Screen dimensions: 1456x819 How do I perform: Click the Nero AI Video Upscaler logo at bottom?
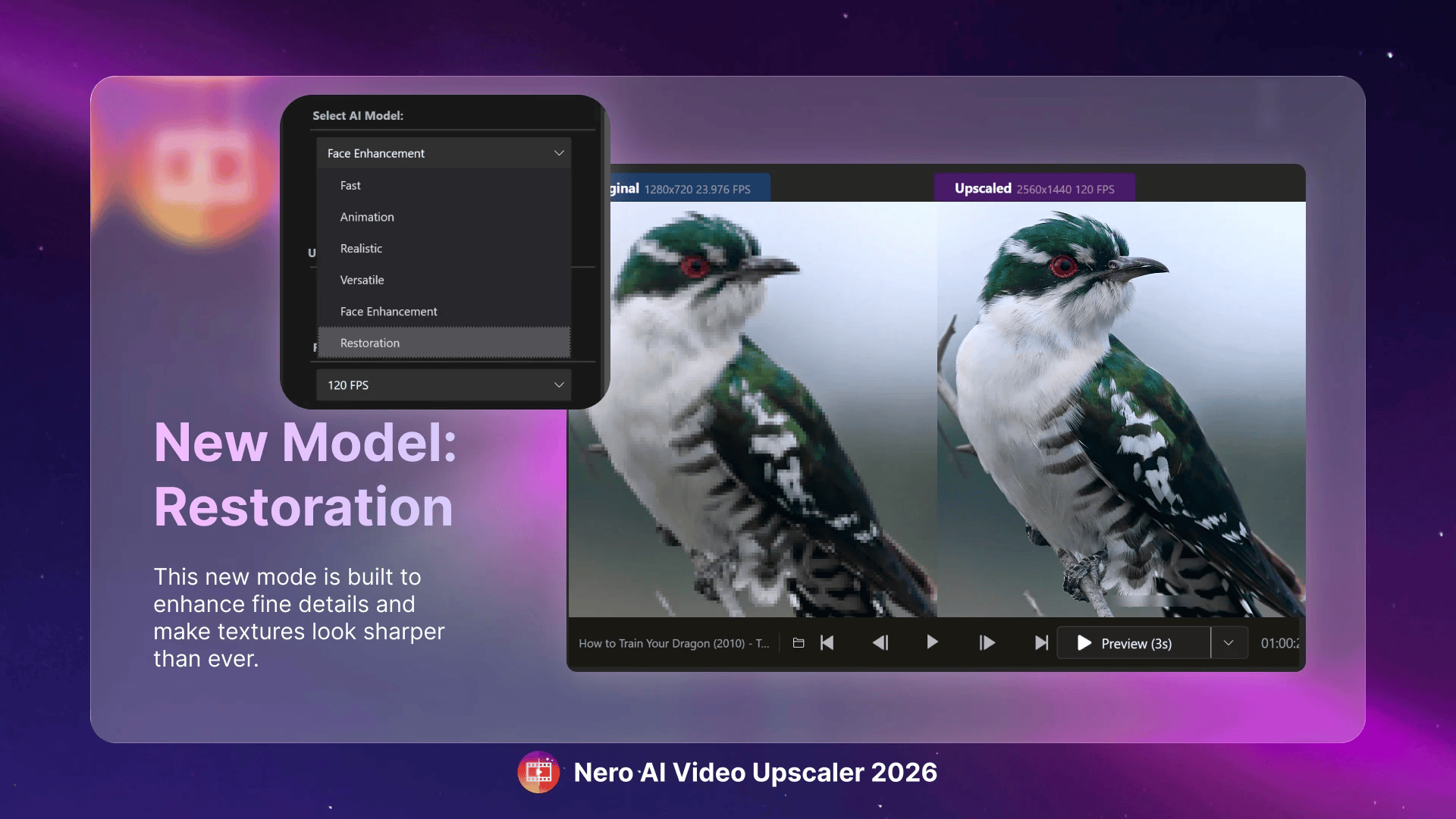(539, 772)
